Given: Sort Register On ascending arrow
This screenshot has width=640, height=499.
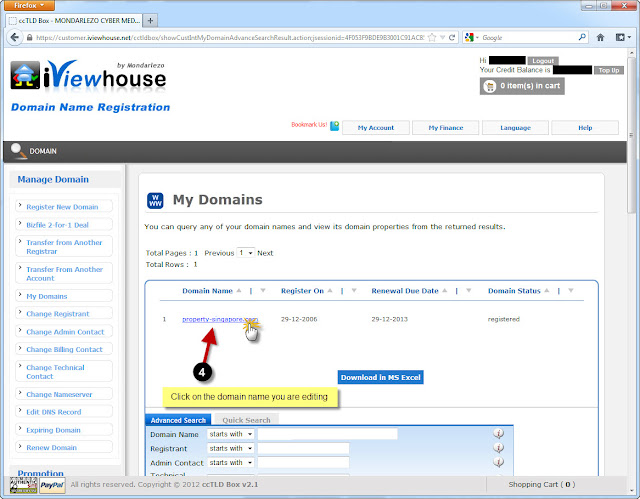Looking at the screenshot, I should point(330,291).
